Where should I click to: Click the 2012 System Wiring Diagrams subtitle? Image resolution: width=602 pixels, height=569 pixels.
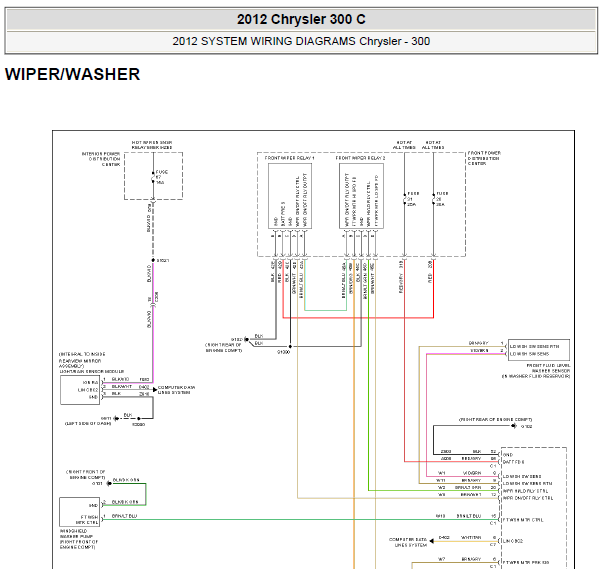pos(301,42)
